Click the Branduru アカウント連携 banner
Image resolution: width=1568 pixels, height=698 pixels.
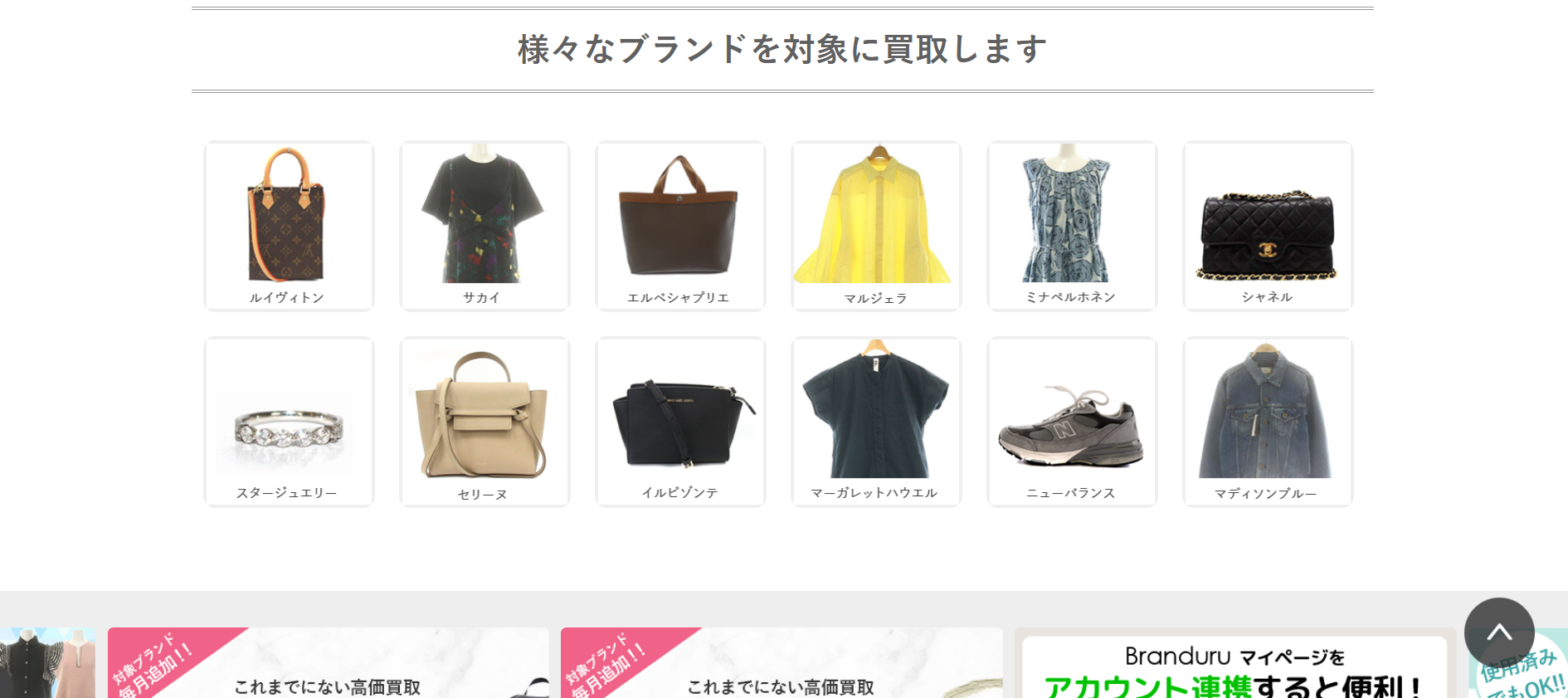1235,662
